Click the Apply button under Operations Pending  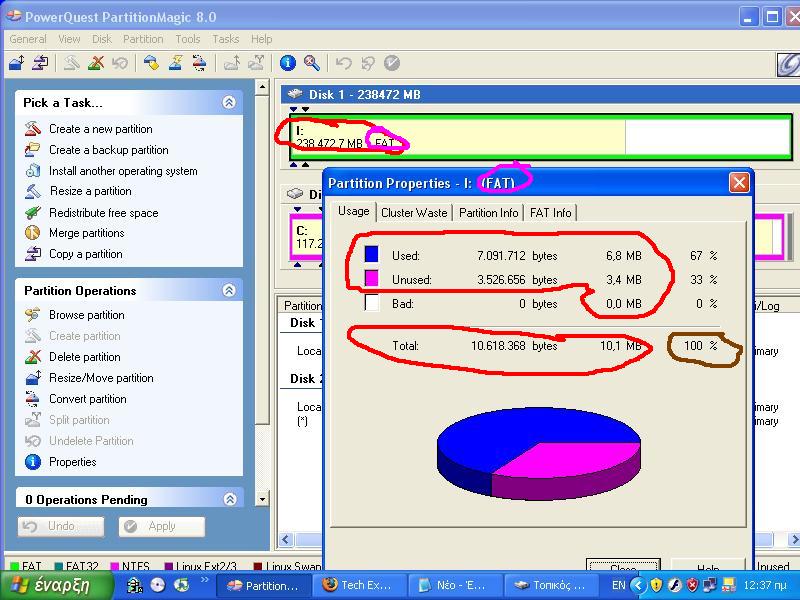(162, 527)
